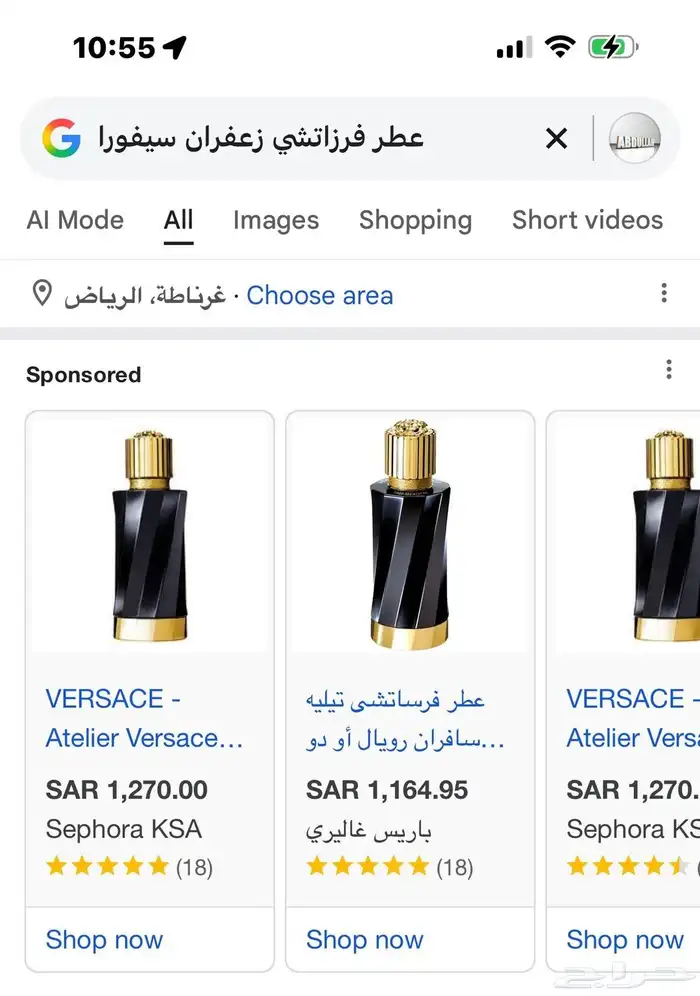Open the Shopping tab

pyautogui.click(x=415, y=220)
